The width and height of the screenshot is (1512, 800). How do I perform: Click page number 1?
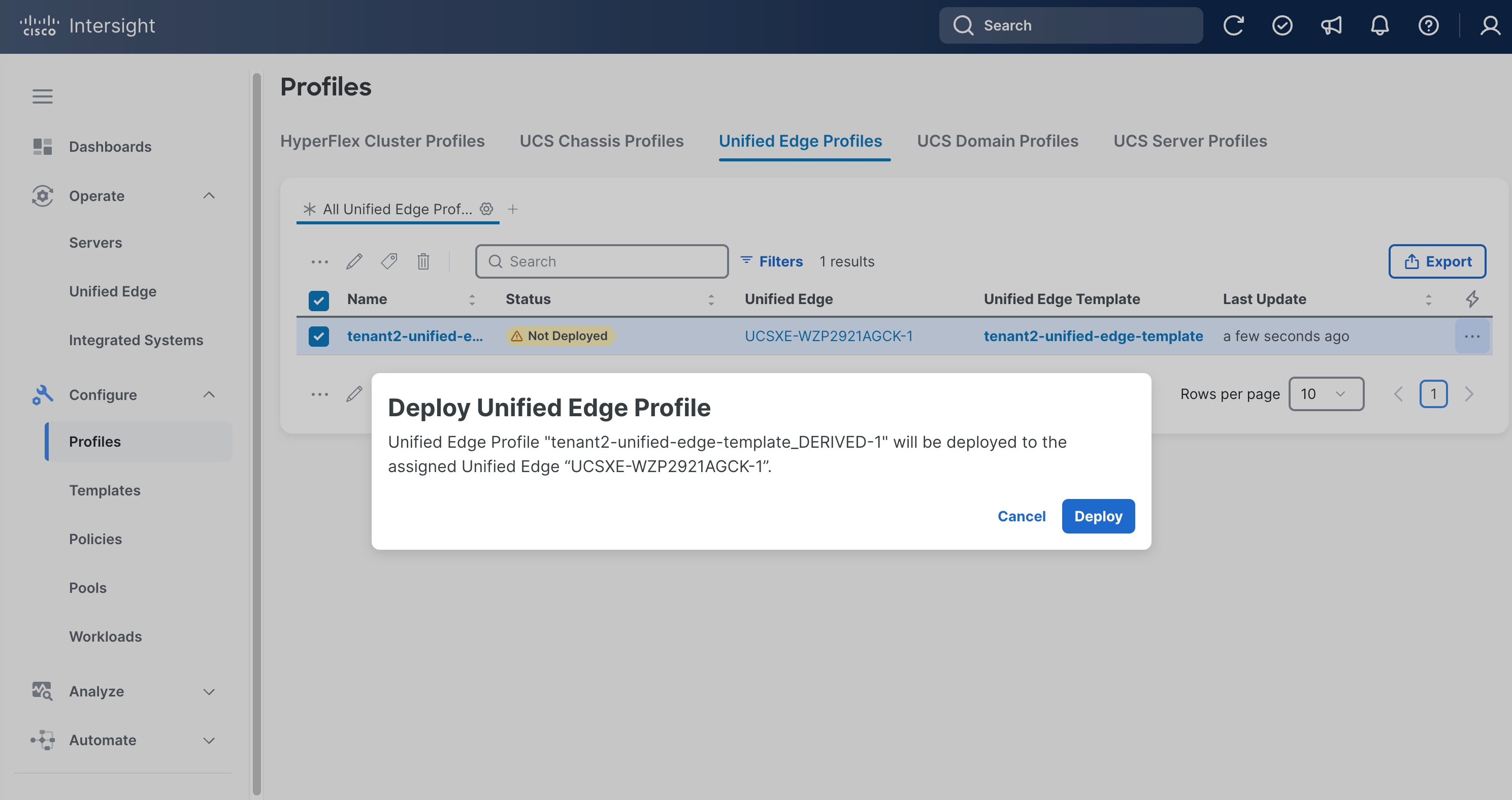click(1433, 394)
